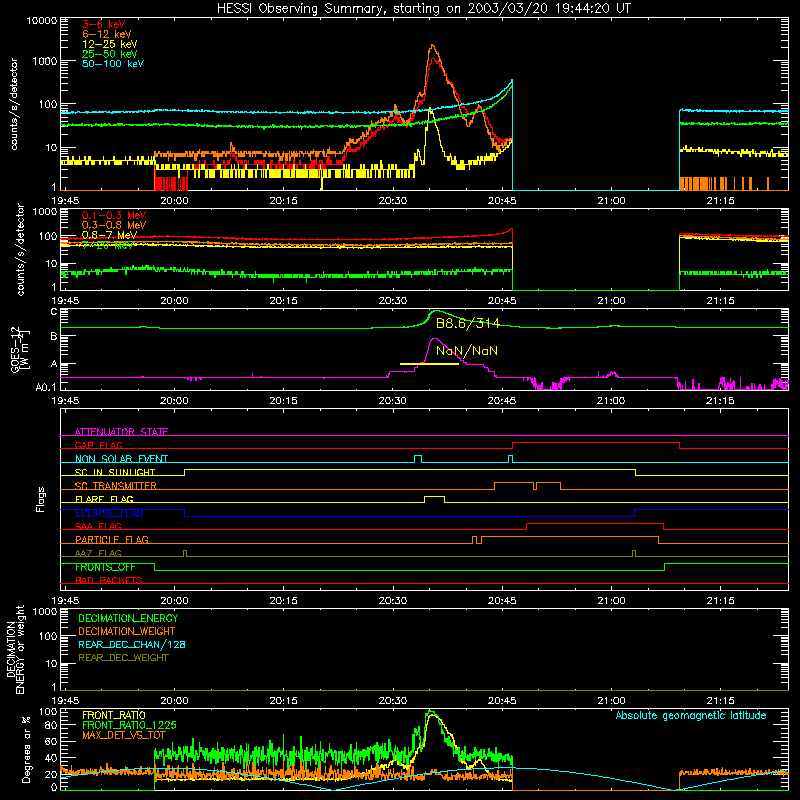Click the 'FRONT_RATIO_1225' legend label

click(129, 725)
